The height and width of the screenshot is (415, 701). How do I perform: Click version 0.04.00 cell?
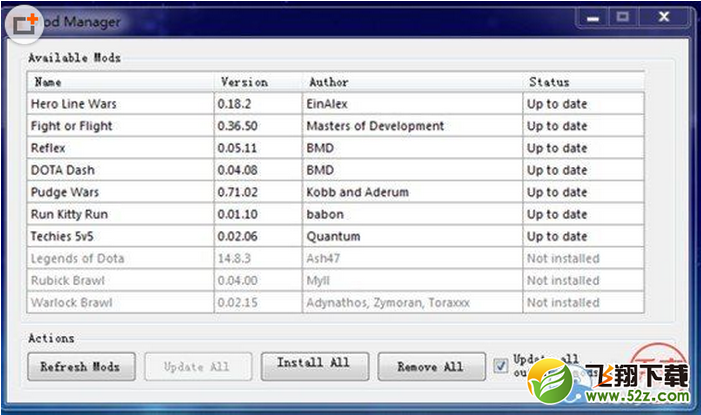click(x=258, y=280)
